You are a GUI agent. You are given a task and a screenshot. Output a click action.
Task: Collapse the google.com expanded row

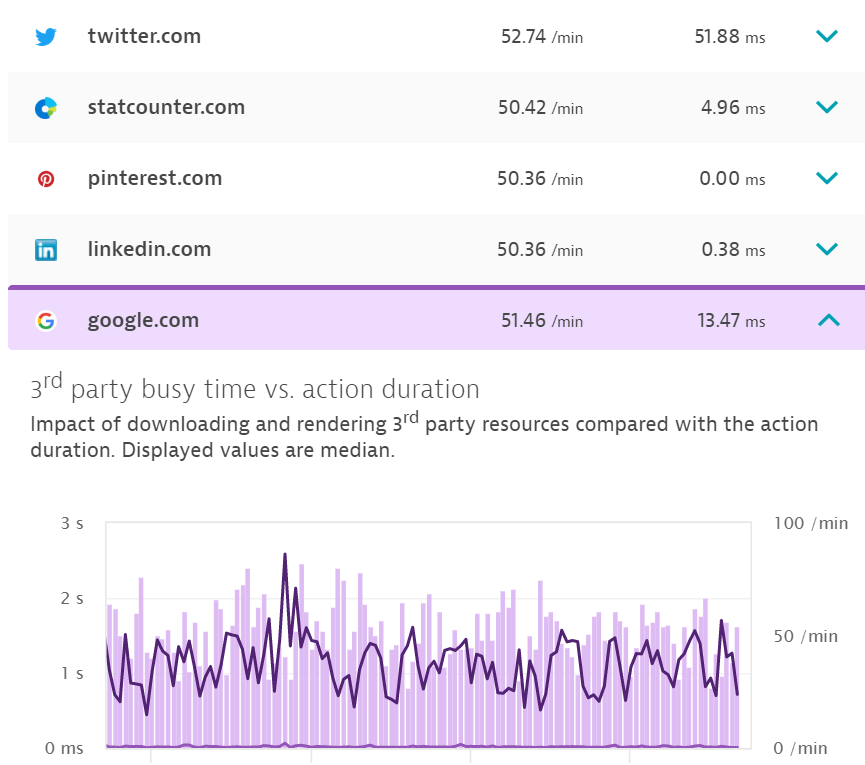[x=827, y=321]
